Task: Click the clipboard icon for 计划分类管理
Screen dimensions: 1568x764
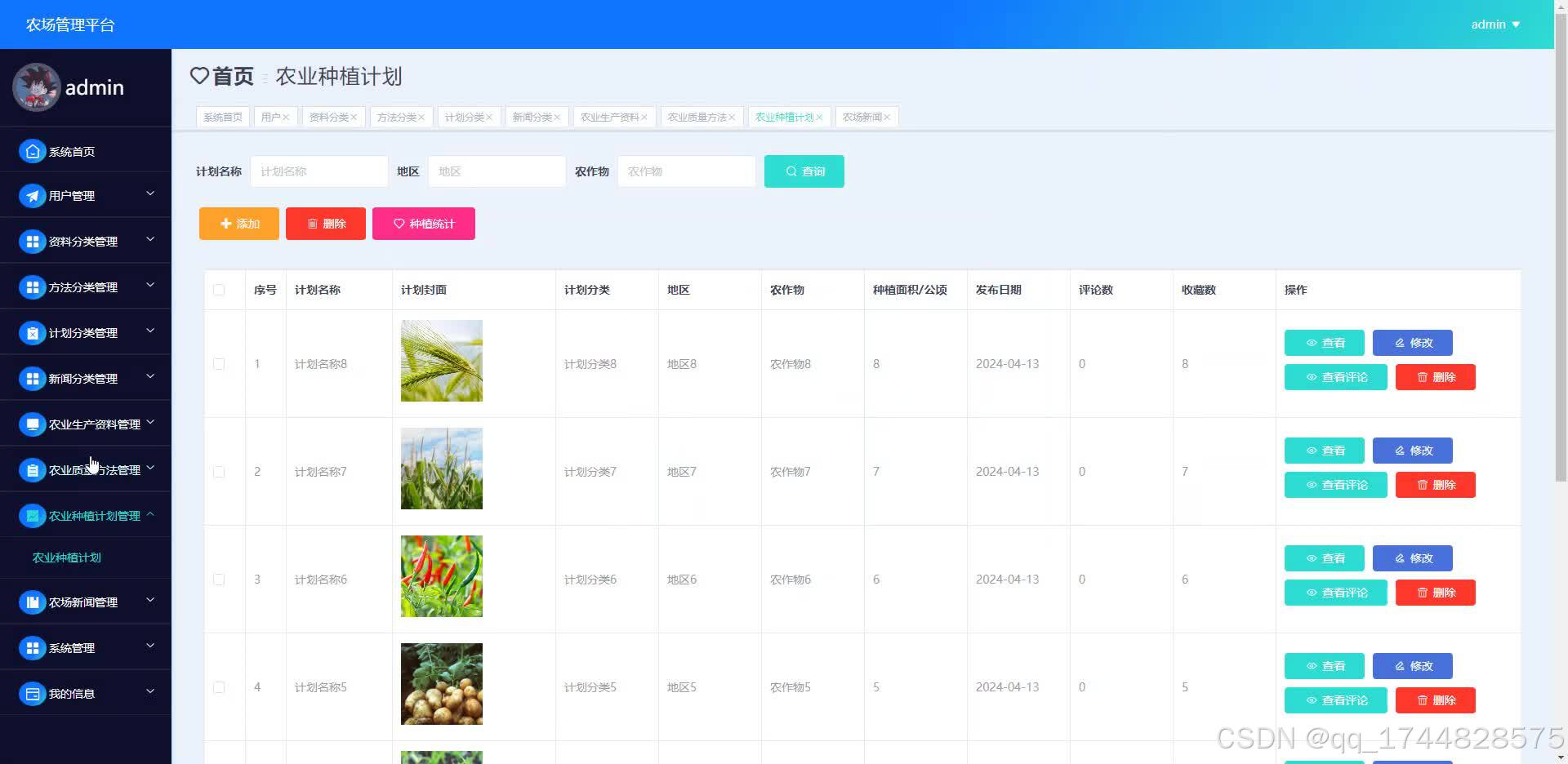Action: point(32,333)
